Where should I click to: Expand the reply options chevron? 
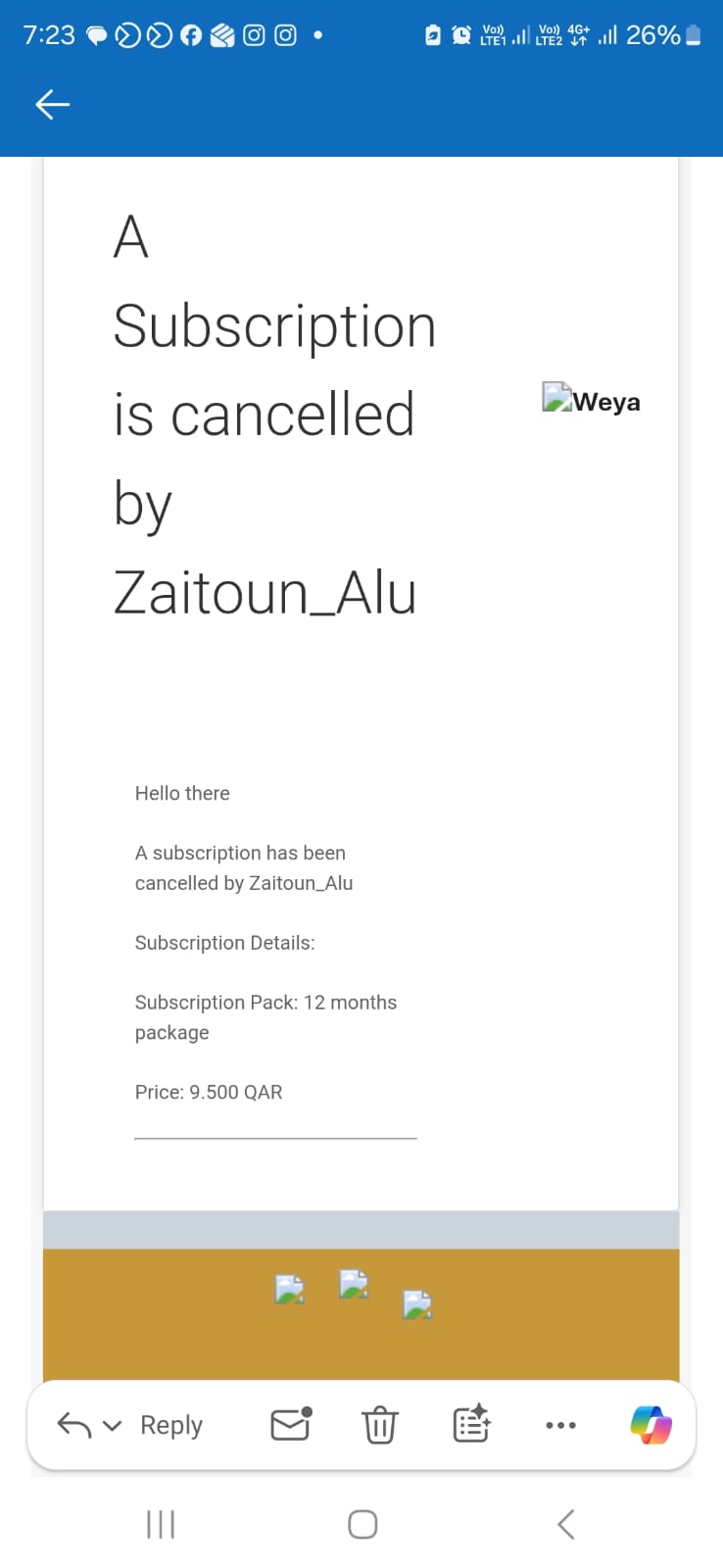[113, 1426]
